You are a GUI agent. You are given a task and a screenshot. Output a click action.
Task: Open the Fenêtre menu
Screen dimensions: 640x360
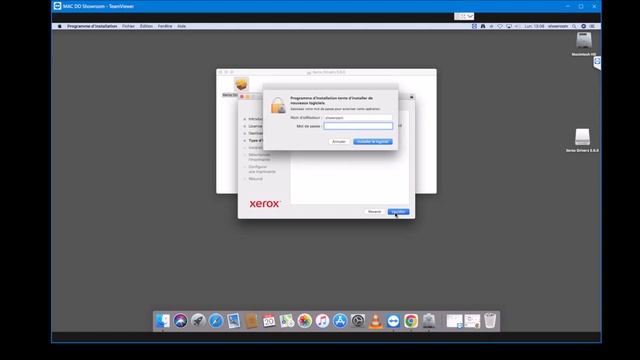[x=165, y=26]
